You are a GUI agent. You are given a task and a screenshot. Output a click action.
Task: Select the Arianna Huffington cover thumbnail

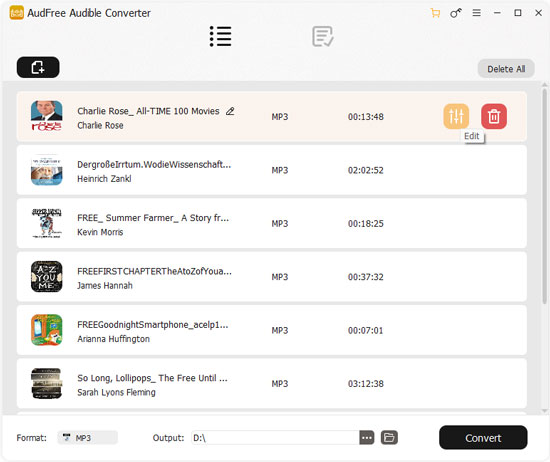[47, 330]
